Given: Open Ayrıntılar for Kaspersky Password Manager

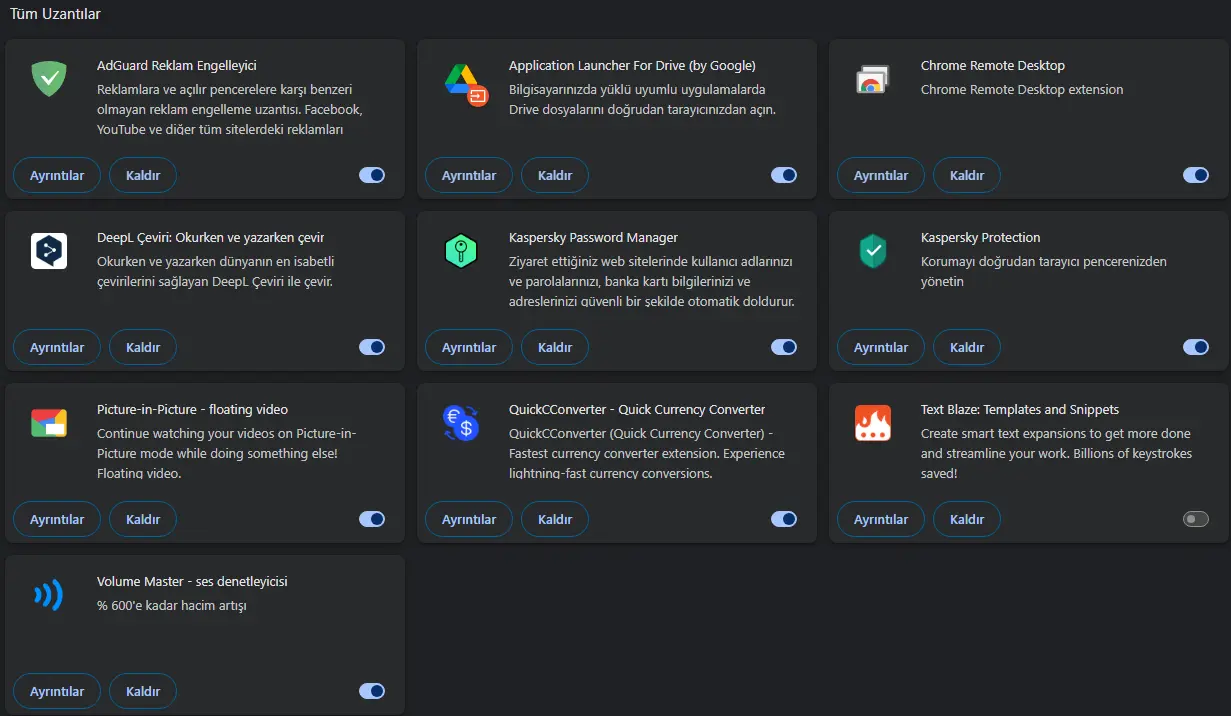Looking at the screenshot, I should 469,347.
